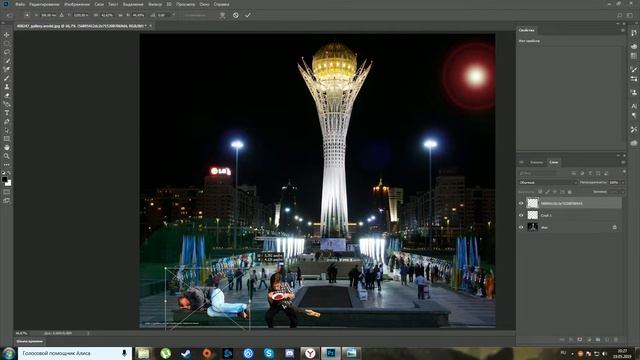Screen dimensions: 640x360
Task: Link layers icon in Layers panel
Action: pos(562,340)
